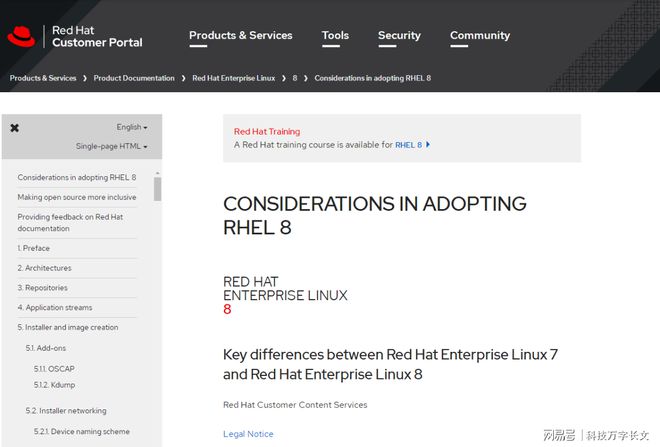Open the Products & Services menu
The height and width of the screenshot is (447, 660).
point(240,35)
